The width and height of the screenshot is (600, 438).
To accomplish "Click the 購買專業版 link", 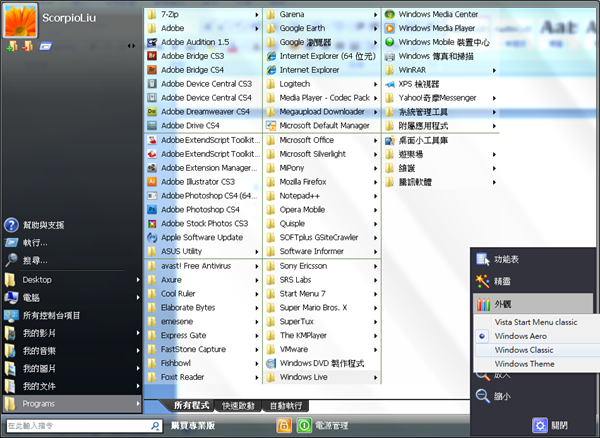I will (192, 425).
